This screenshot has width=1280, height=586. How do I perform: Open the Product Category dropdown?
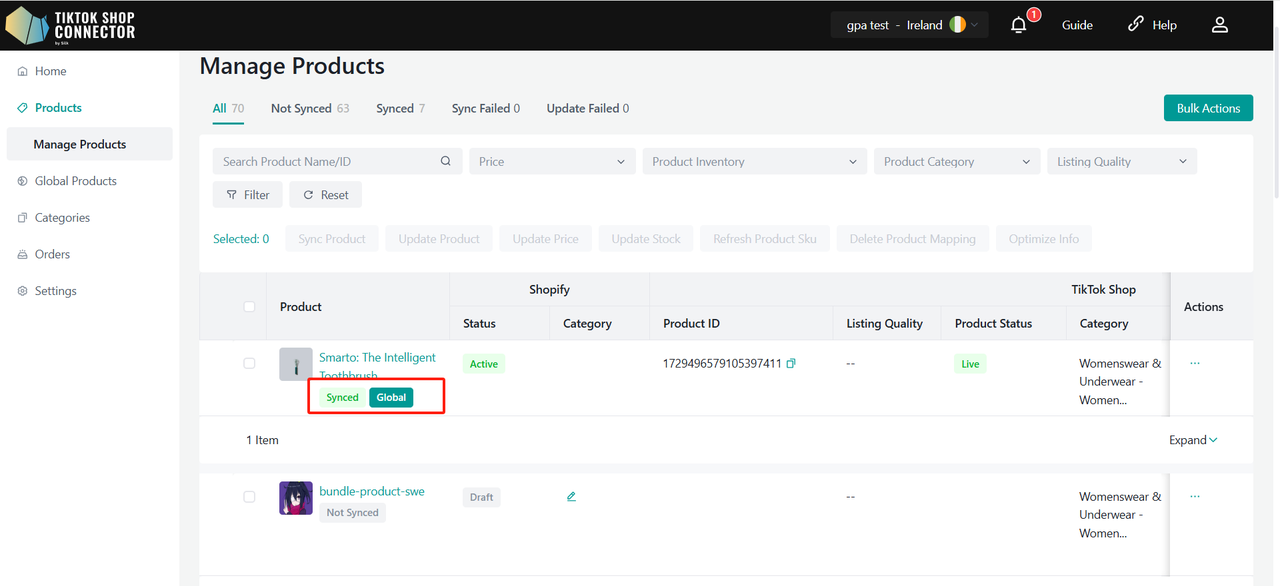pyautogui.click(x=956, y=161)
